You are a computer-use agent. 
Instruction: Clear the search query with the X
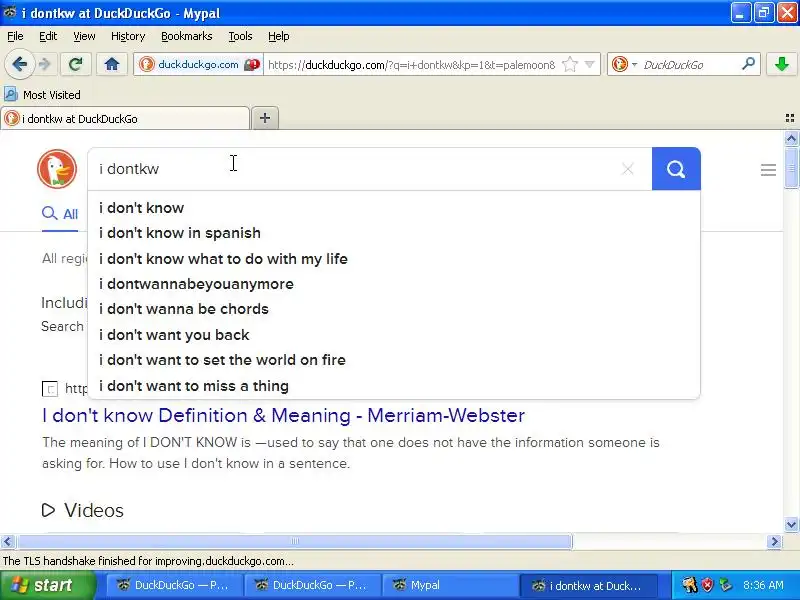[628, 169]
